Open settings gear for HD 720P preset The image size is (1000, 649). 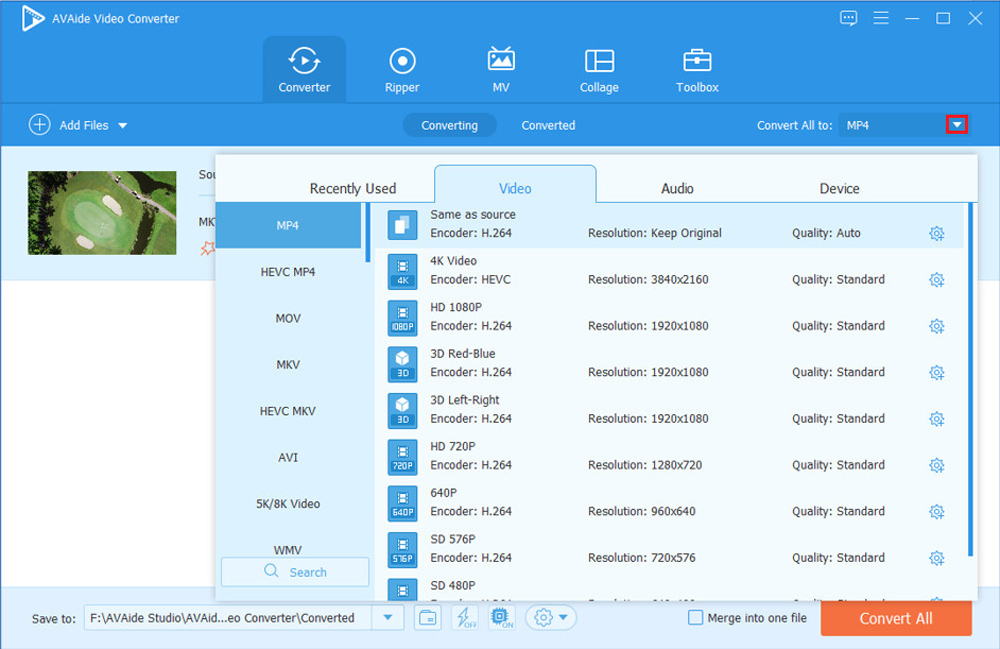coord(936,465)
